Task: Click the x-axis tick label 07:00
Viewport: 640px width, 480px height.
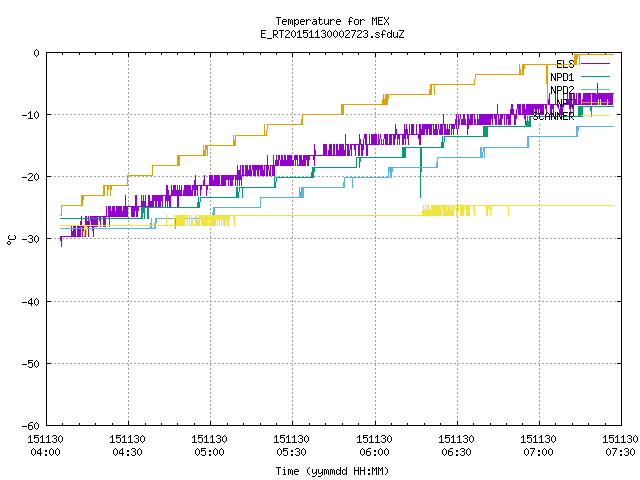Action: pos(538,452)
